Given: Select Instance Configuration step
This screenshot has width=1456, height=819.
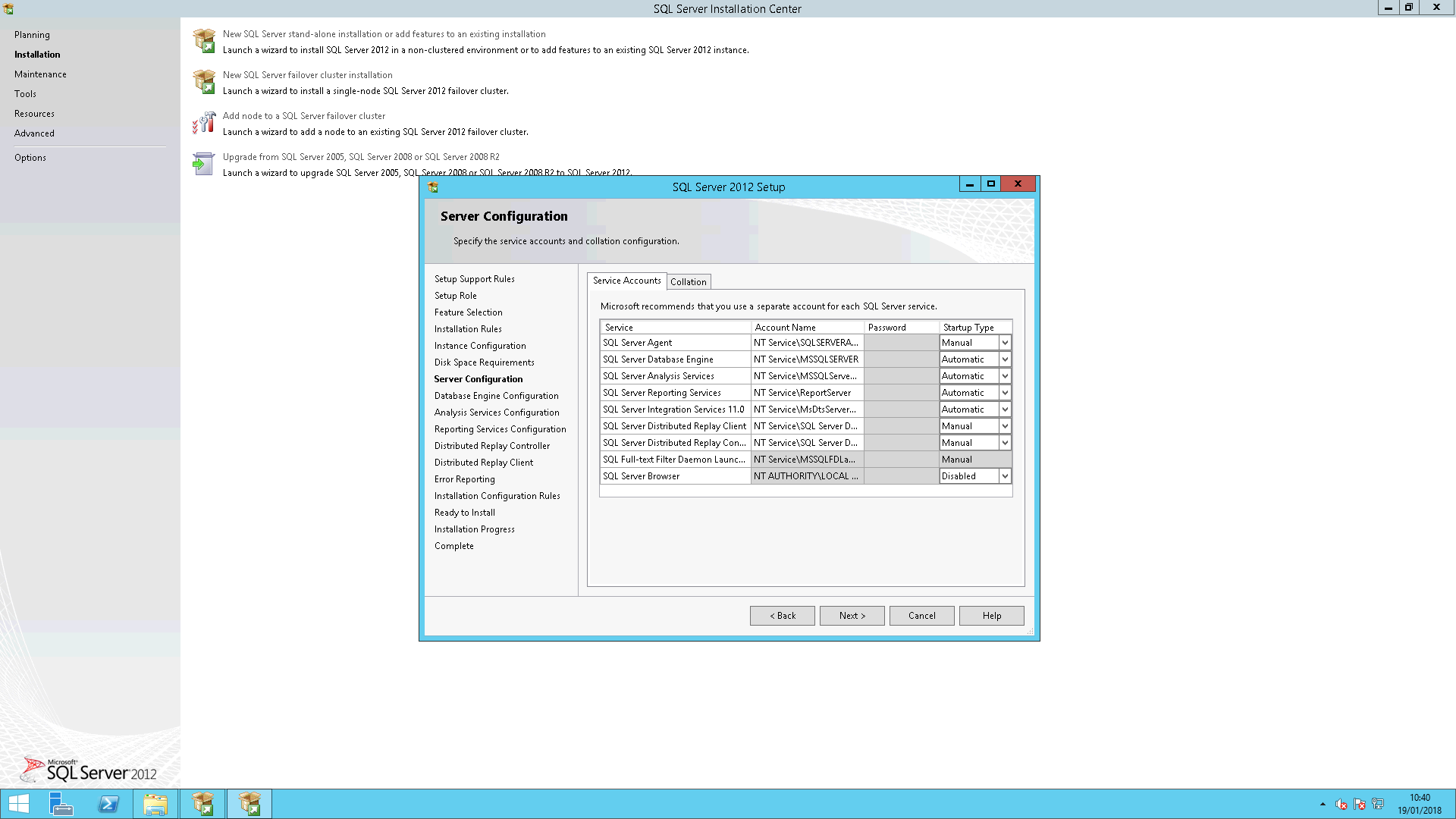Looking at the screenshot, I should tap(480, 346).
